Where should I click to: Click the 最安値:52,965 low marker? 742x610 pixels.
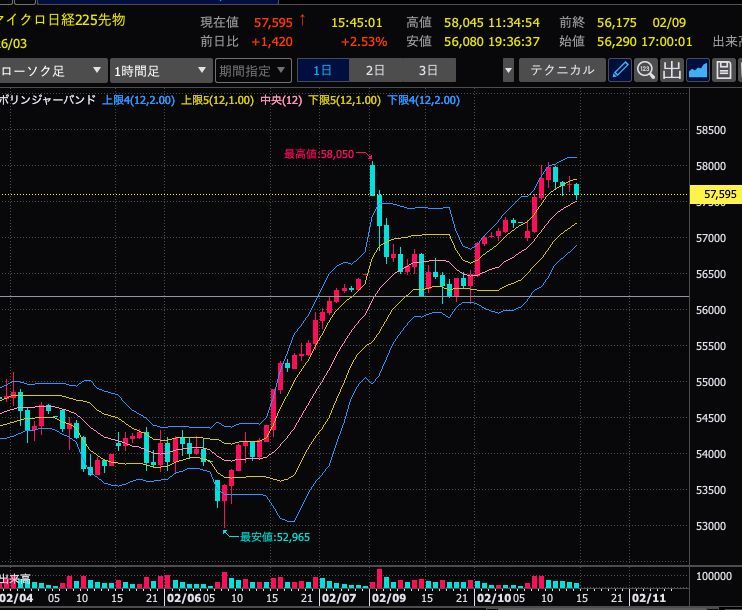(x=275, y=537)
